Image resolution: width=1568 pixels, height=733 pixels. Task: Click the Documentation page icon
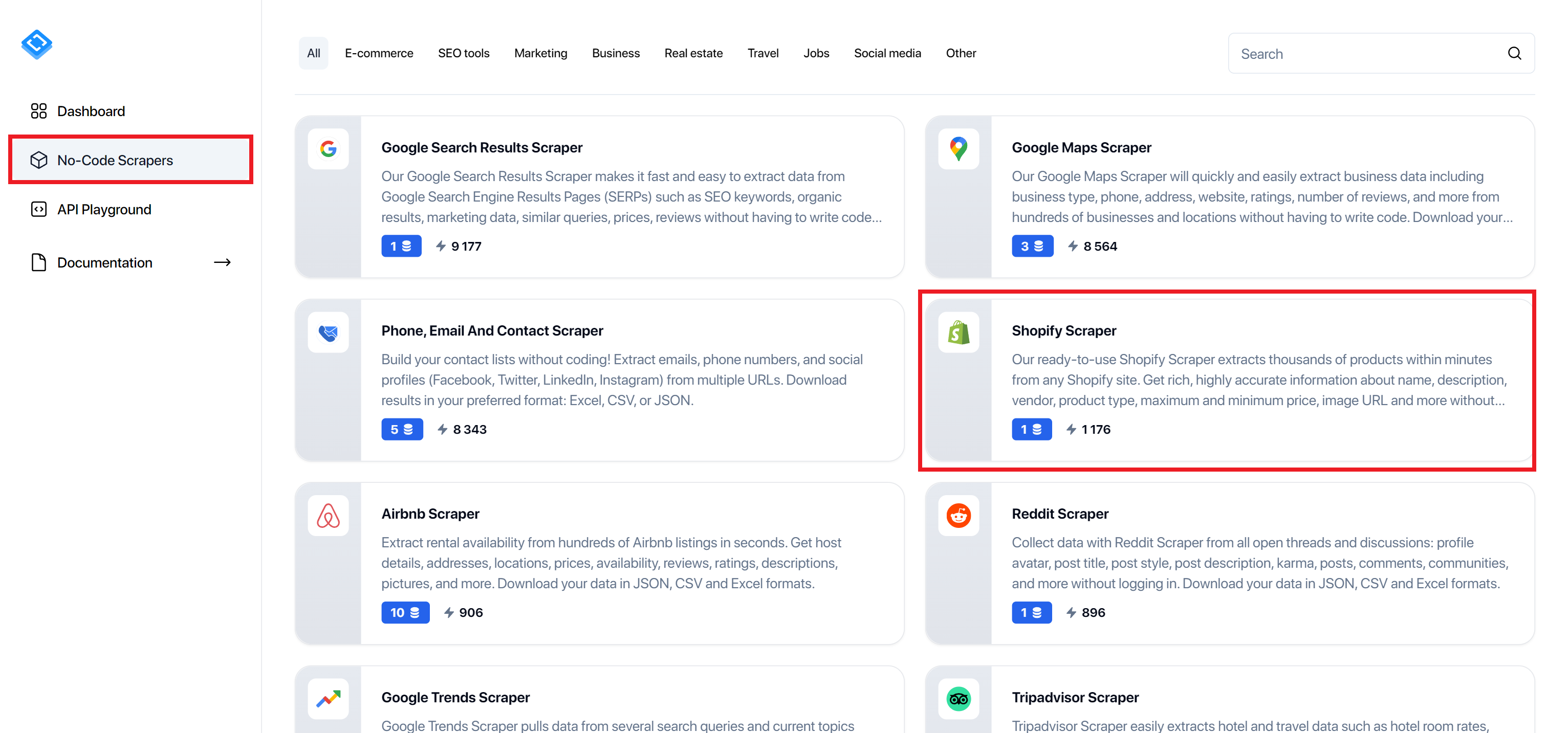pos(39,262)
